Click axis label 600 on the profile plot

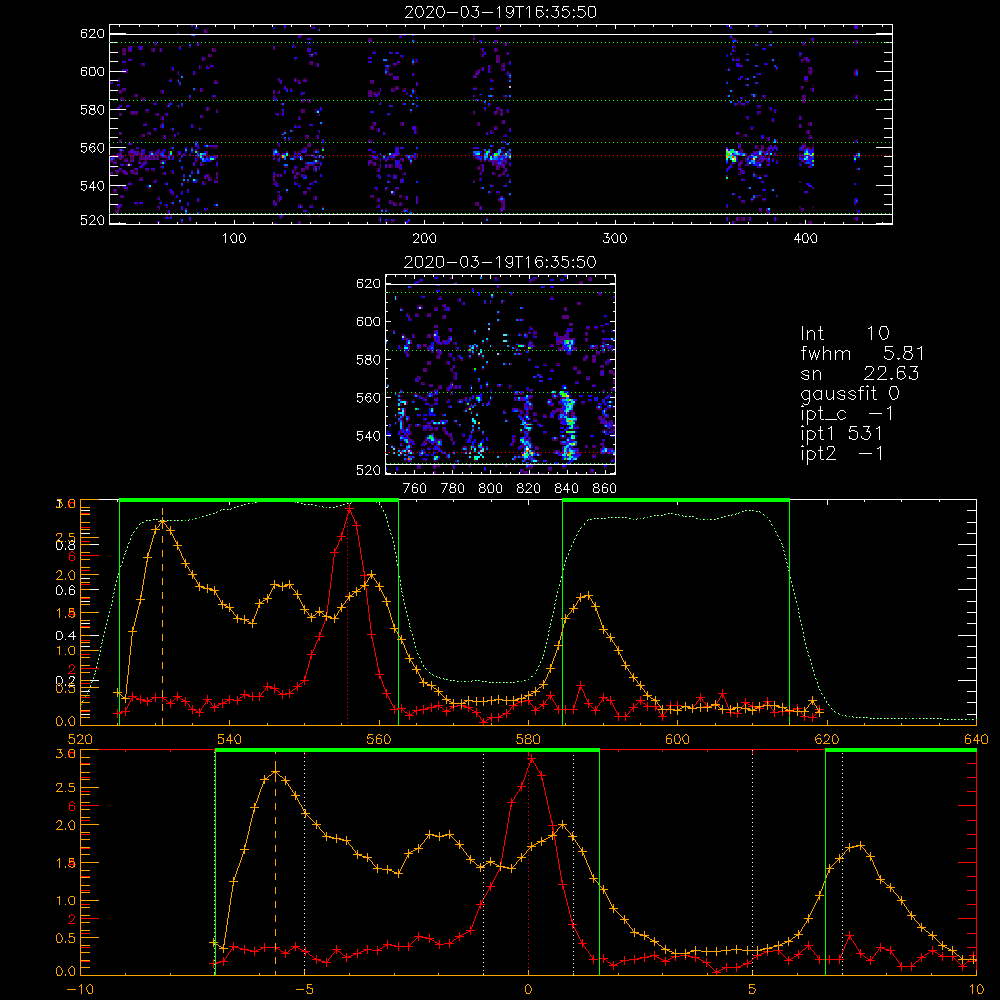(677, 739)
